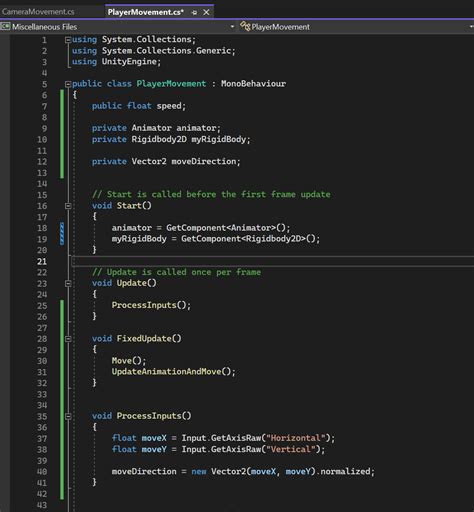Click 'UpdateAnimationAndMove();' call
The width and height of the screenshot is (474, 512).
(x=173, y=372)
